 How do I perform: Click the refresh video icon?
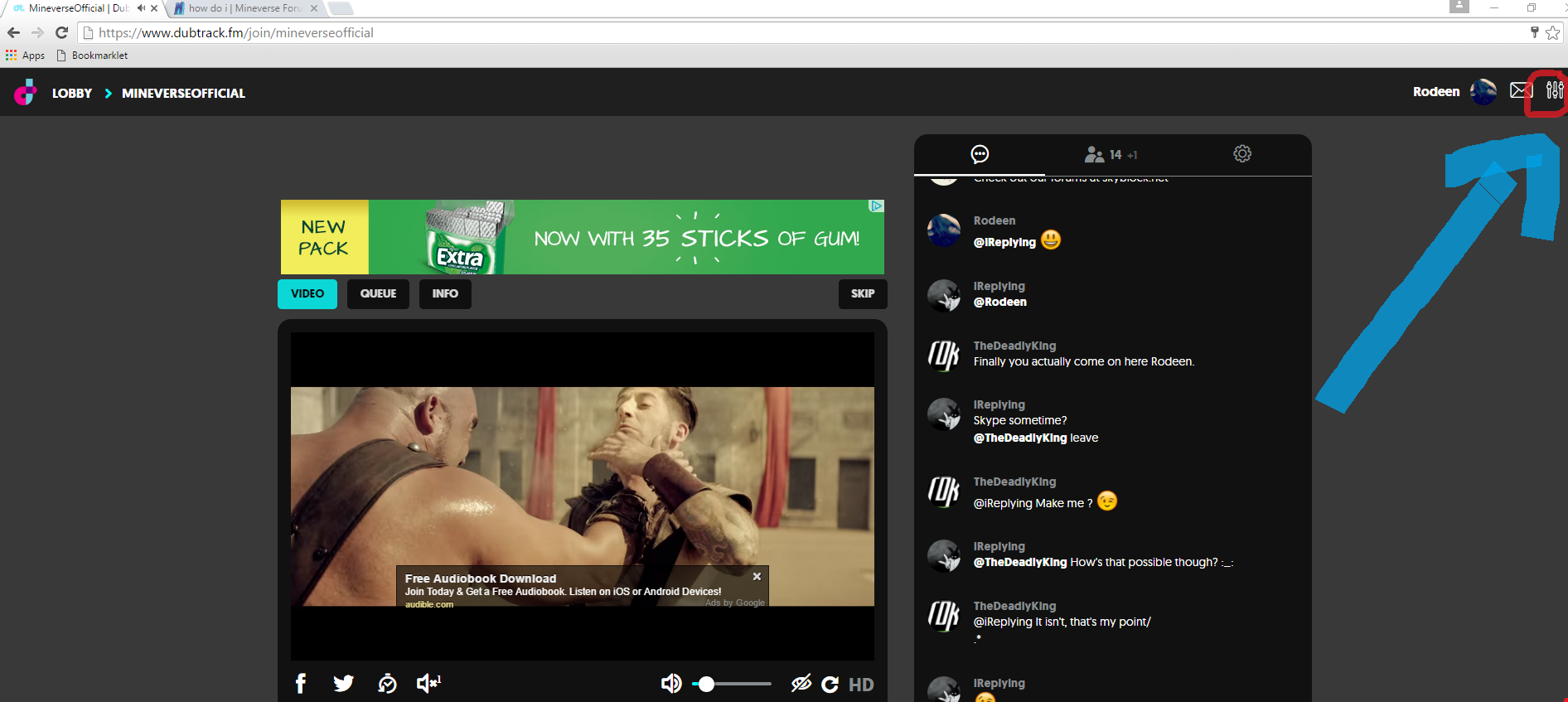[830, 684]
